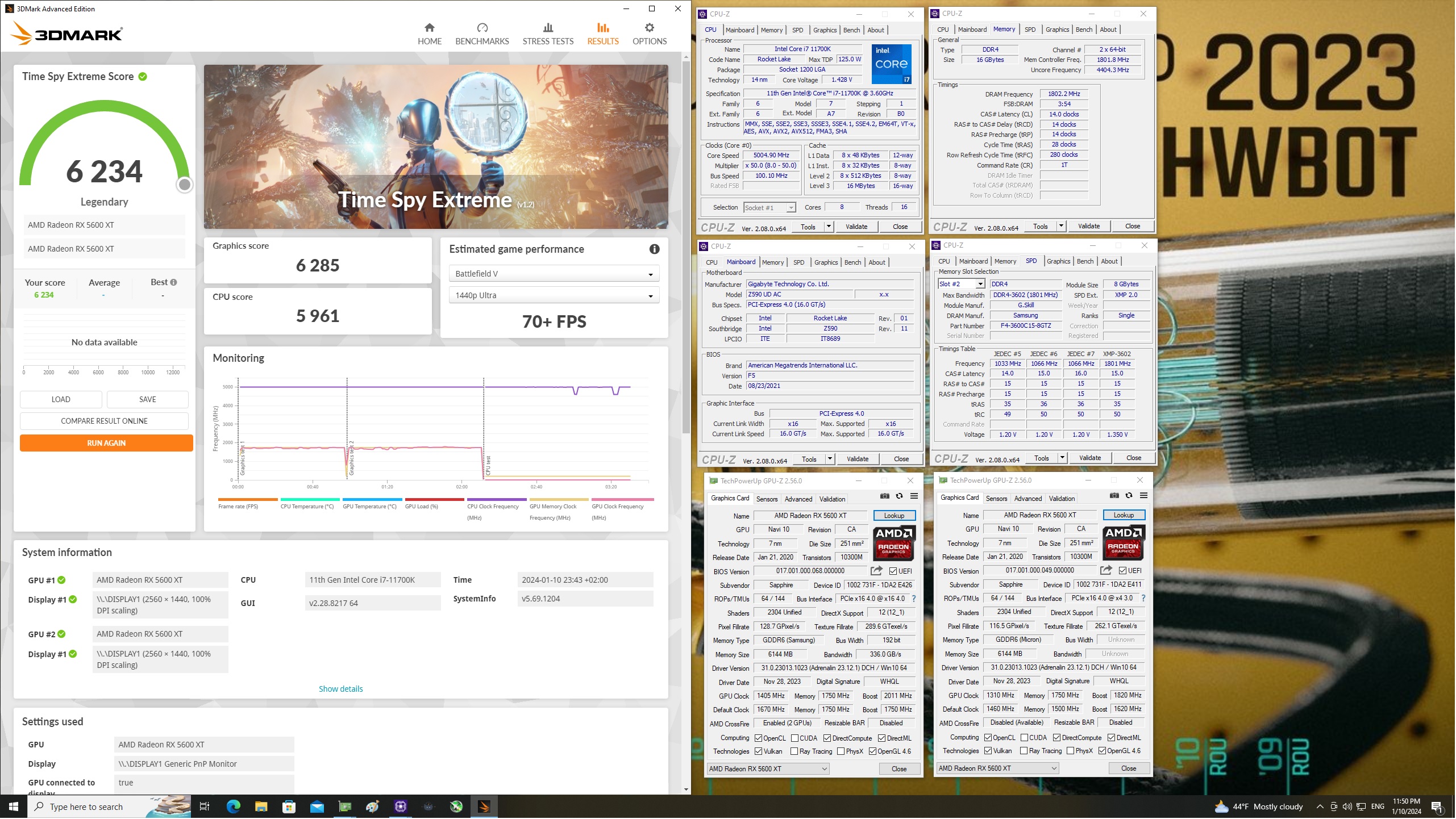Toggle DirectCompute checkbox in left GPU-Z

pyautogui.click(x=827, y=739)
